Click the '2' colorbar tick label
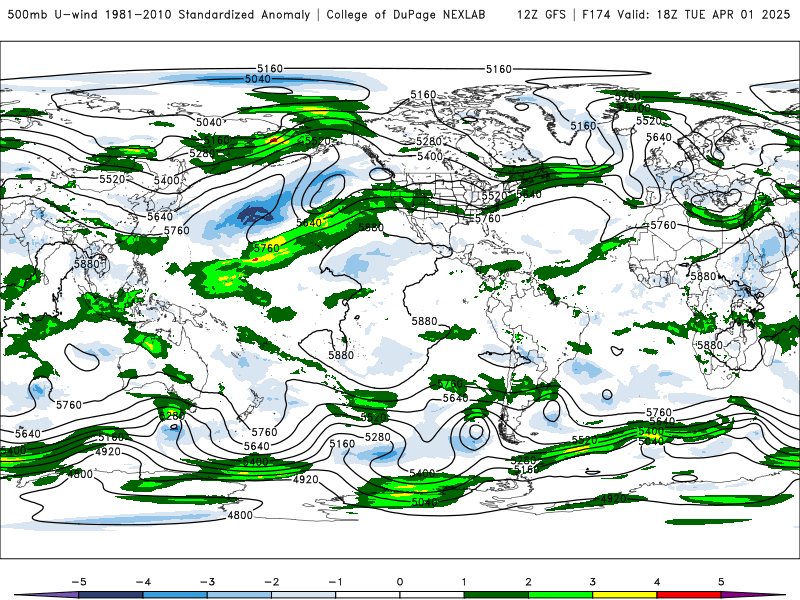The height and width of the screenshot is (600, 800). pos(529,582)
